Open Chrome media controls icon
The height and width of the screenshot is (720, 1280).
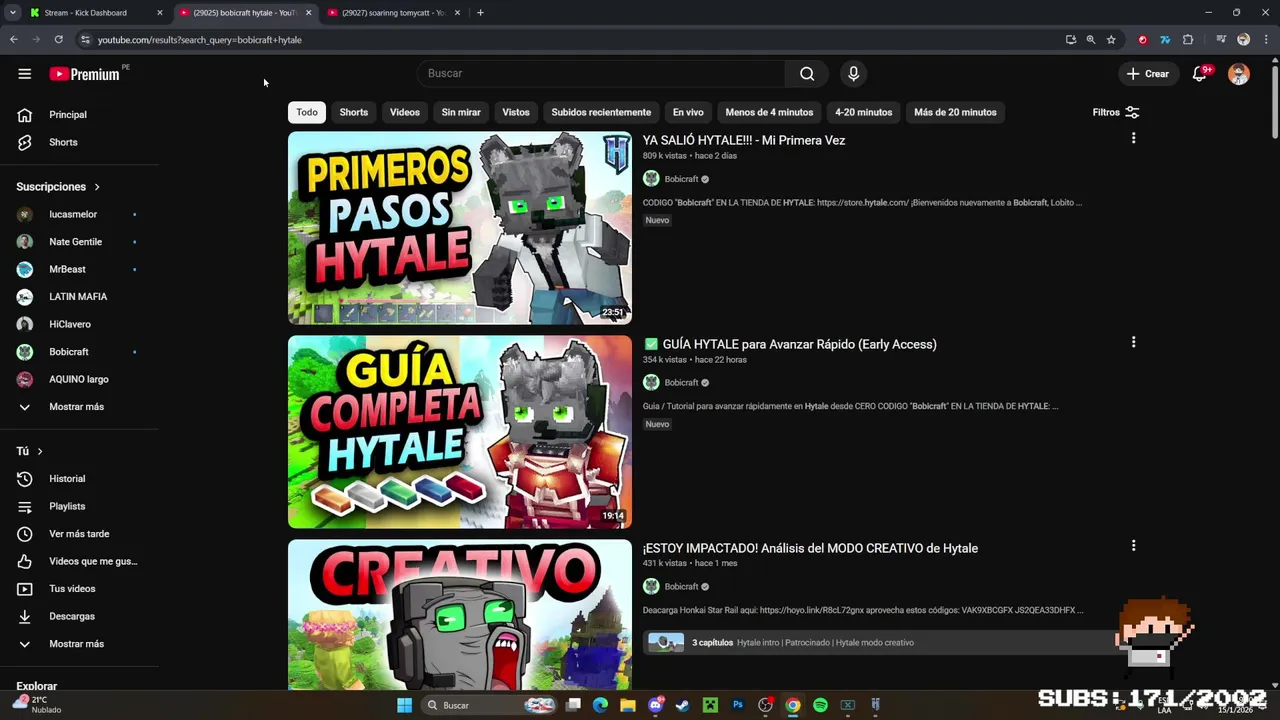[1221, 40]
